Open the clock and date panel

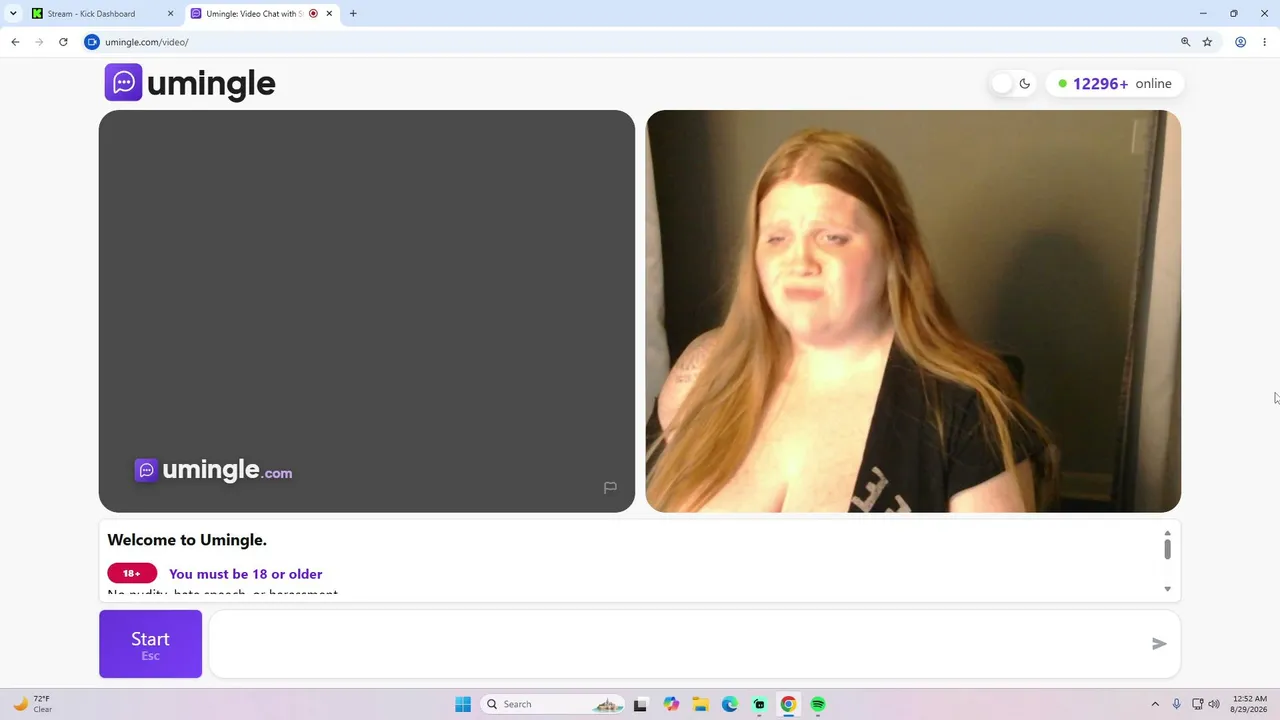(1250, 704)
